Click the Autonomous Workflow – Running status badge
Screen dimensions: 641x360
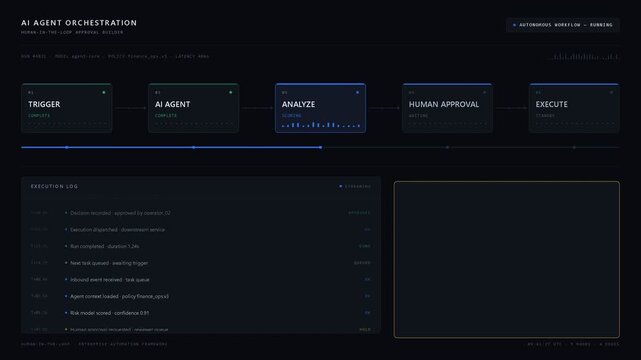click(x=563, y=25)
